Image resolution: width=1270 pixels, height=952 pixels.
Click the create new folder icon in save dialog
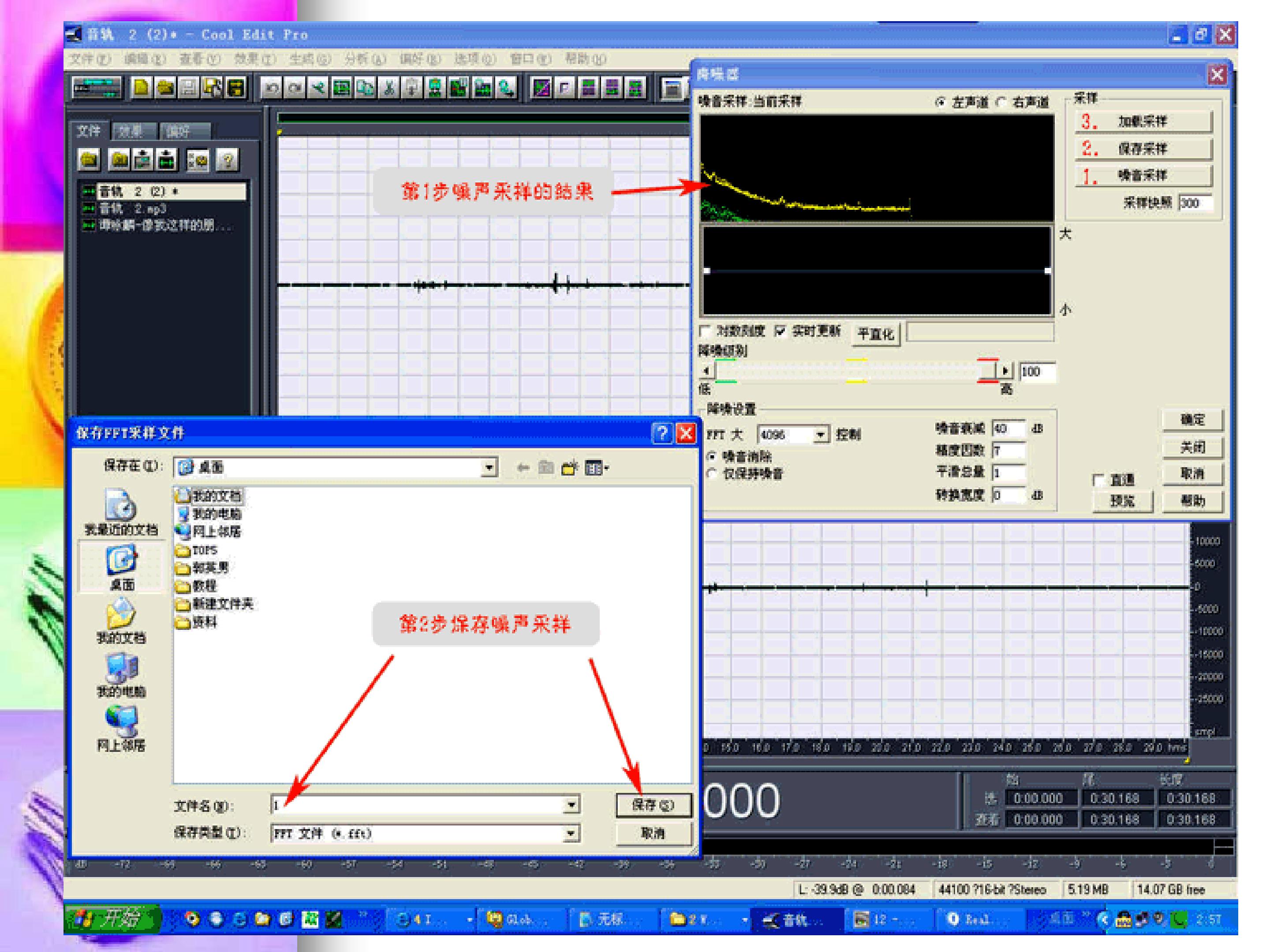[x=569, y=468]
